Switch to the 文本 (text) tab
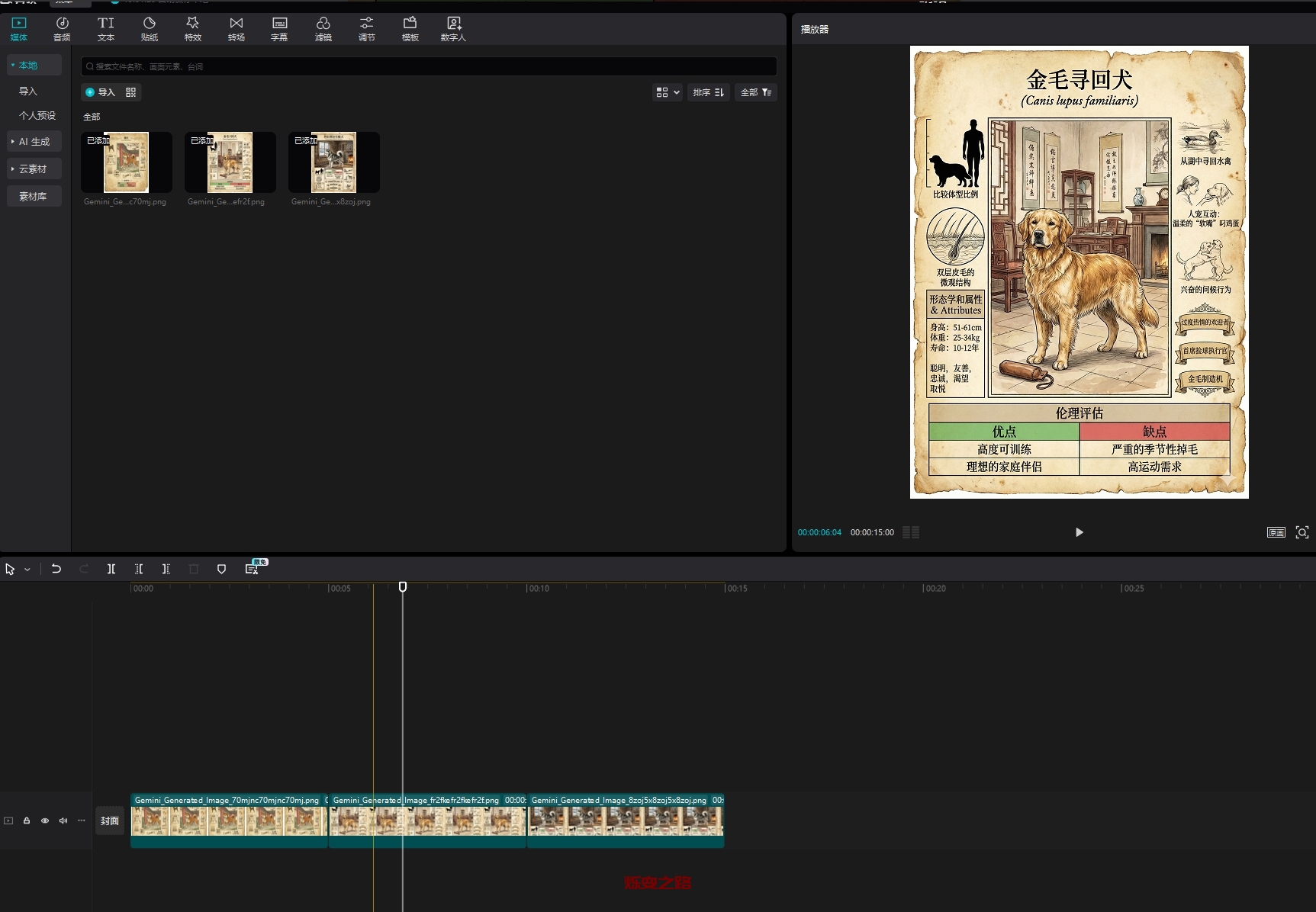The image size is (1316, 912). [106, 29]
